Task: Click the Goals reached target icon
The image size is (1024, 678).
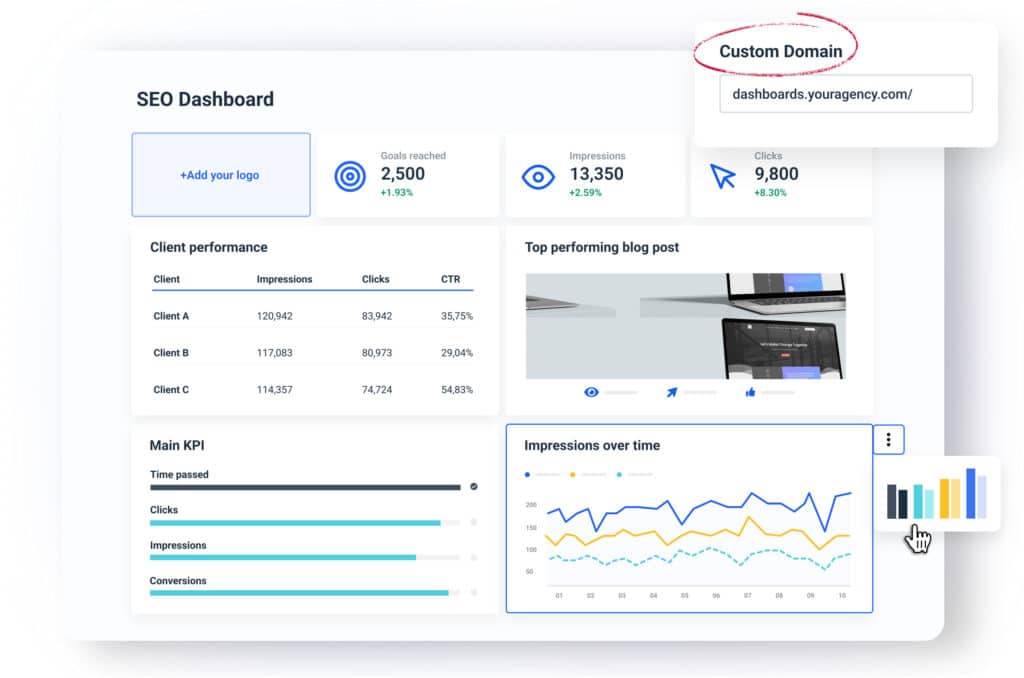Action: 350,176
